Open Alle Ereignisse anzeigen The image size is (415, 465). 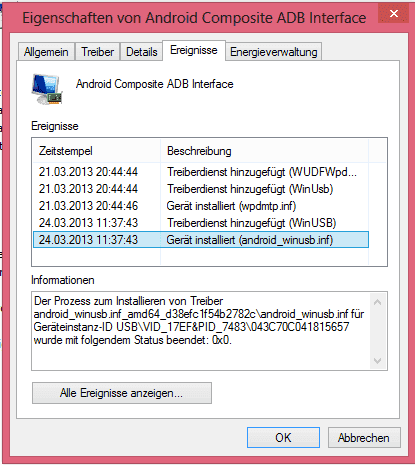[122, 393]
